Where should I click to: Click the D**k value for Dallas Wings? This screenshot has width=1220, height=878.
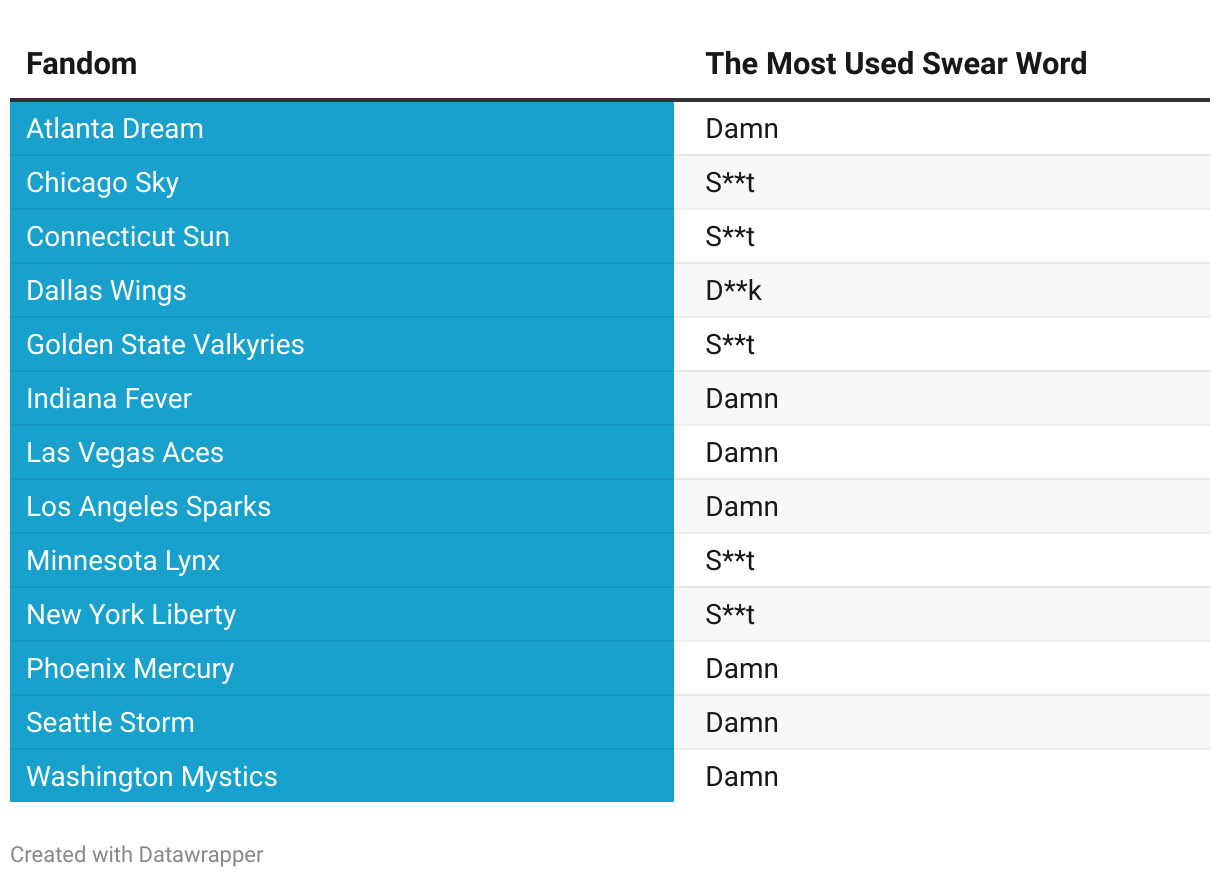733,291
